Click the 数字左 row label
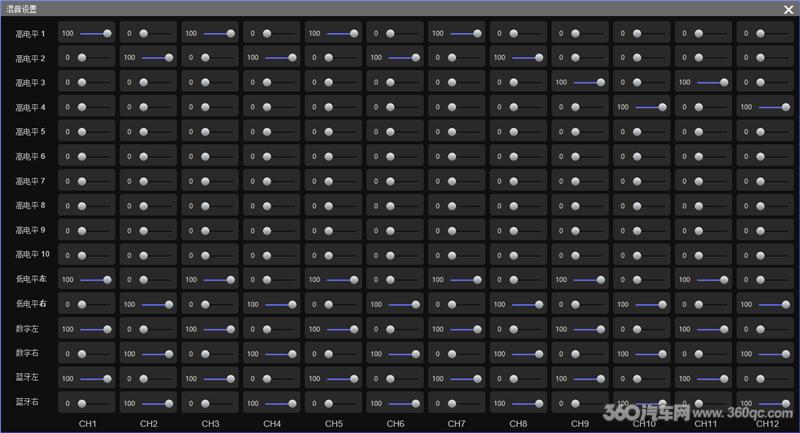The height and width of the screenshot is (433, 800). tap(27, 329)
